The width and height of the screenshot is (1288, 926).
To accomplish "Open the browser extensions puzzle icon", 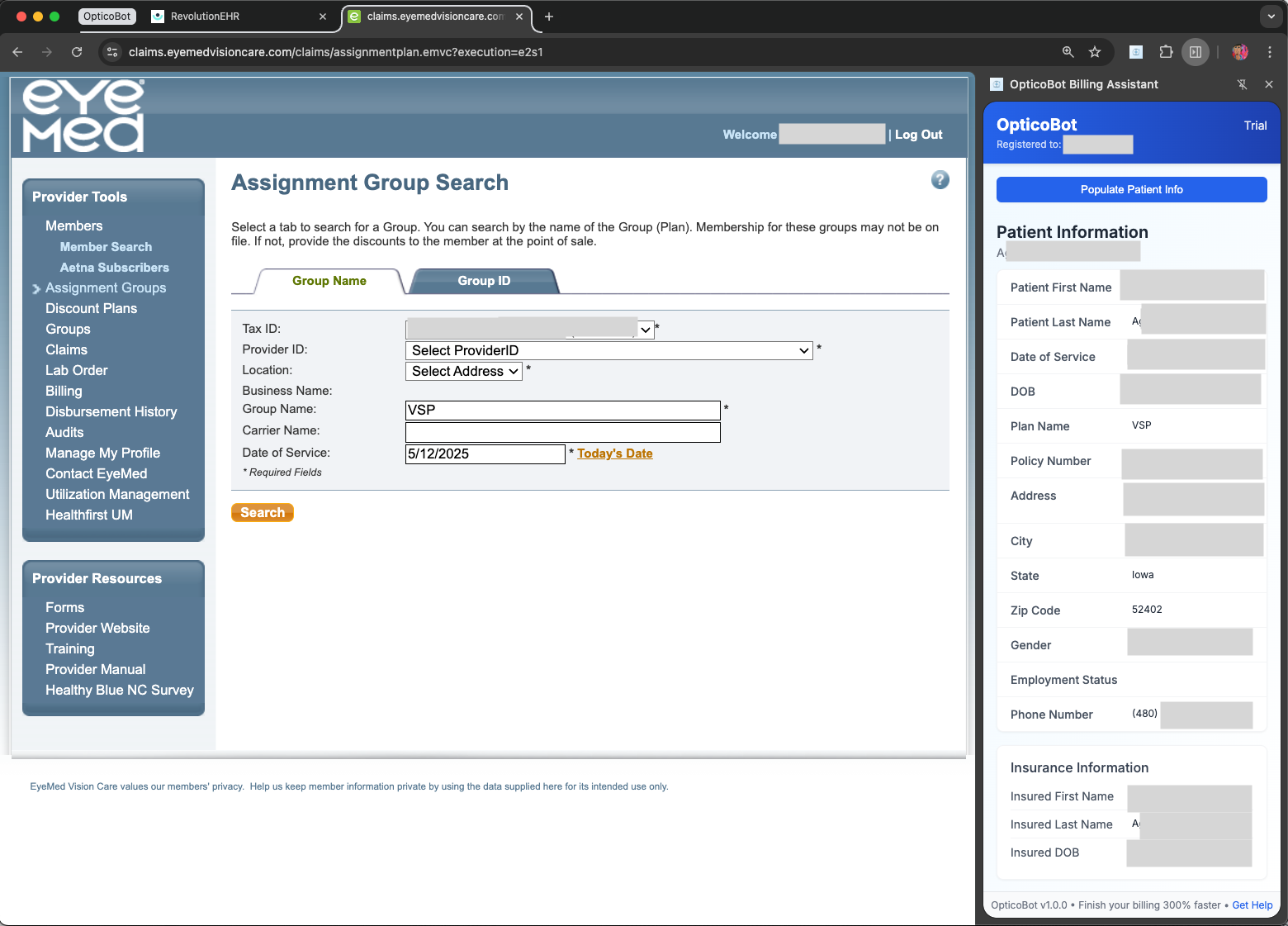I will [x=1166, y=51].
